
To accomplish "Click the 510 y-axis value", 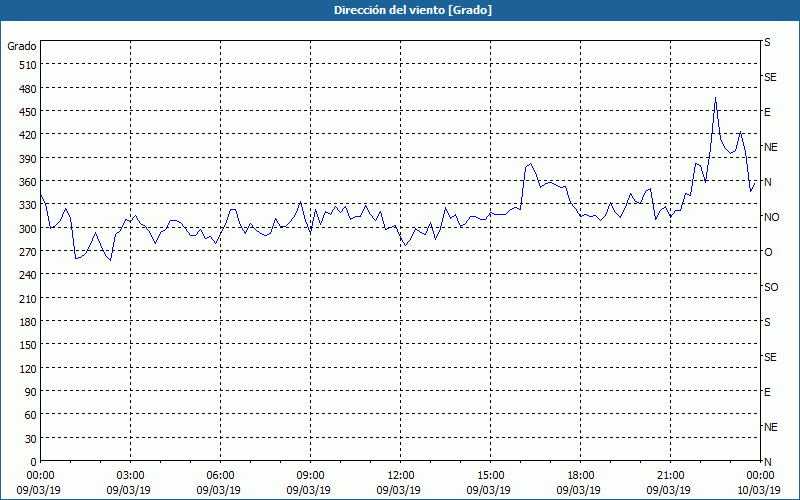I will pyautogui.click(x=28, y=65).
